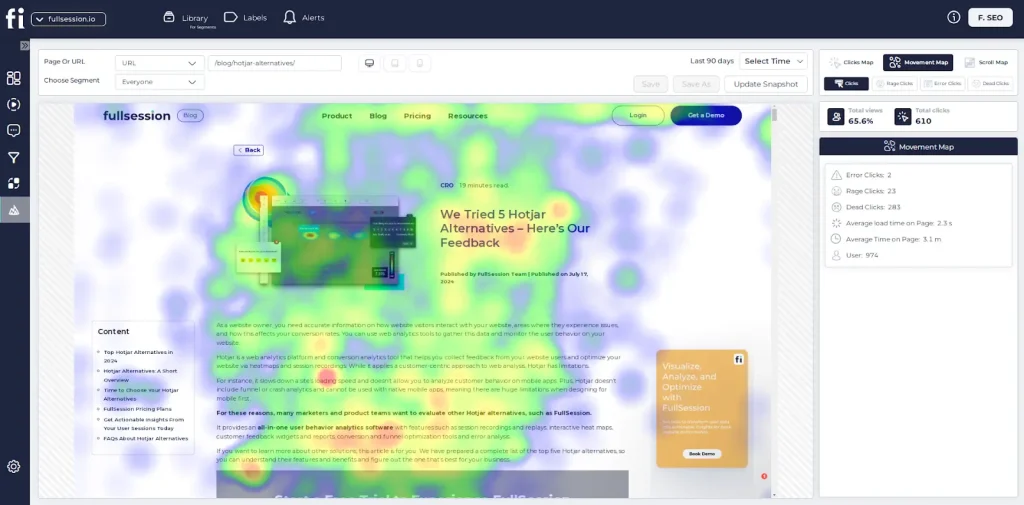The image size is (1024, 505).
Task: Click the Product nav item in preview
Action: pyautogui.click(x=337, y=116)
